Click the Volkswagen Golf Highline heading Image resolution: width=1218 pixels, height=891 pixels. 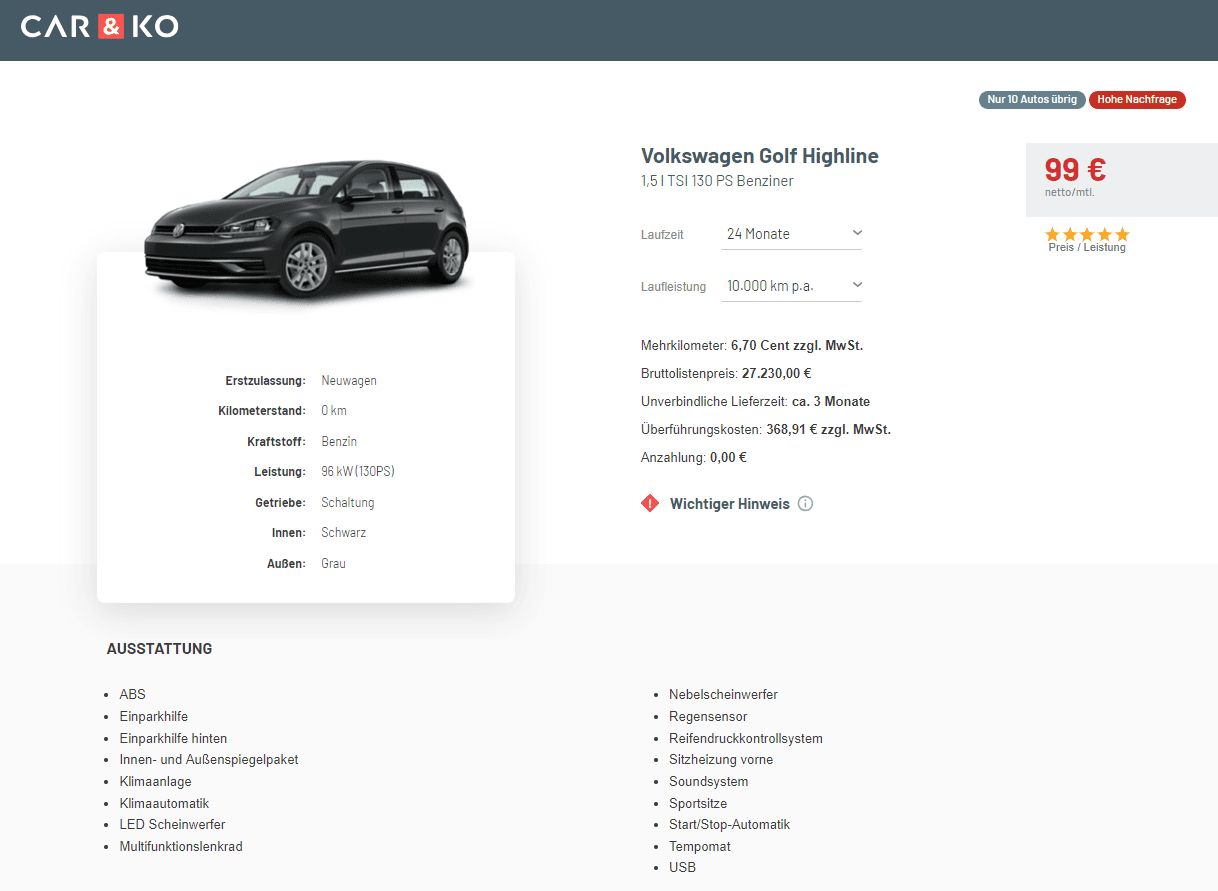[x=760, y=156]
